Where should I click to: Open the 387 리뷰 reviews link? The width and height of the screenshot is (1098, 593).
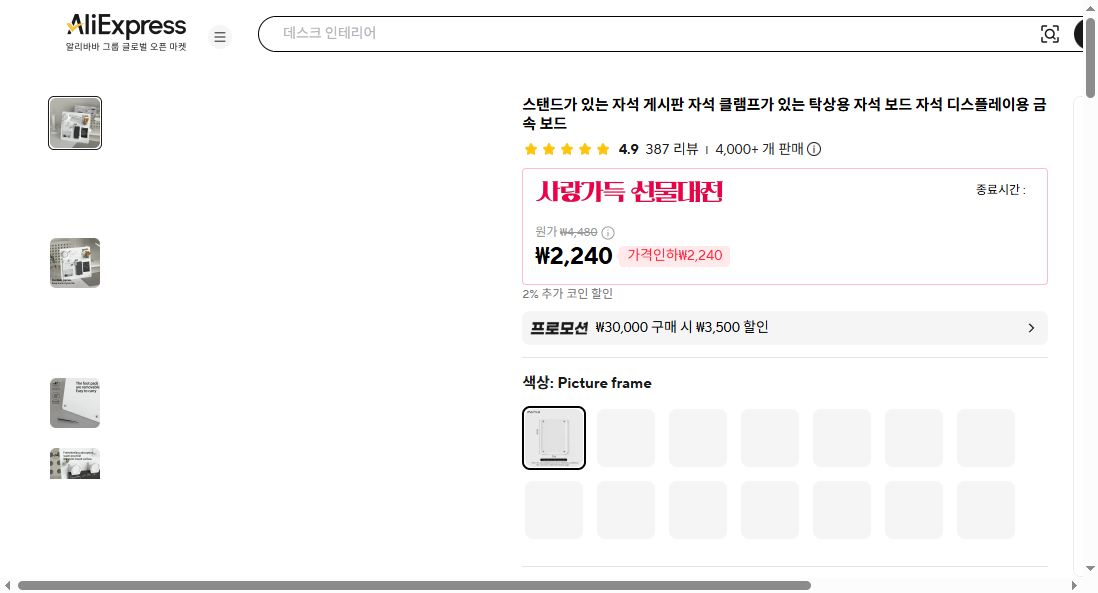[x=674, y=149]
